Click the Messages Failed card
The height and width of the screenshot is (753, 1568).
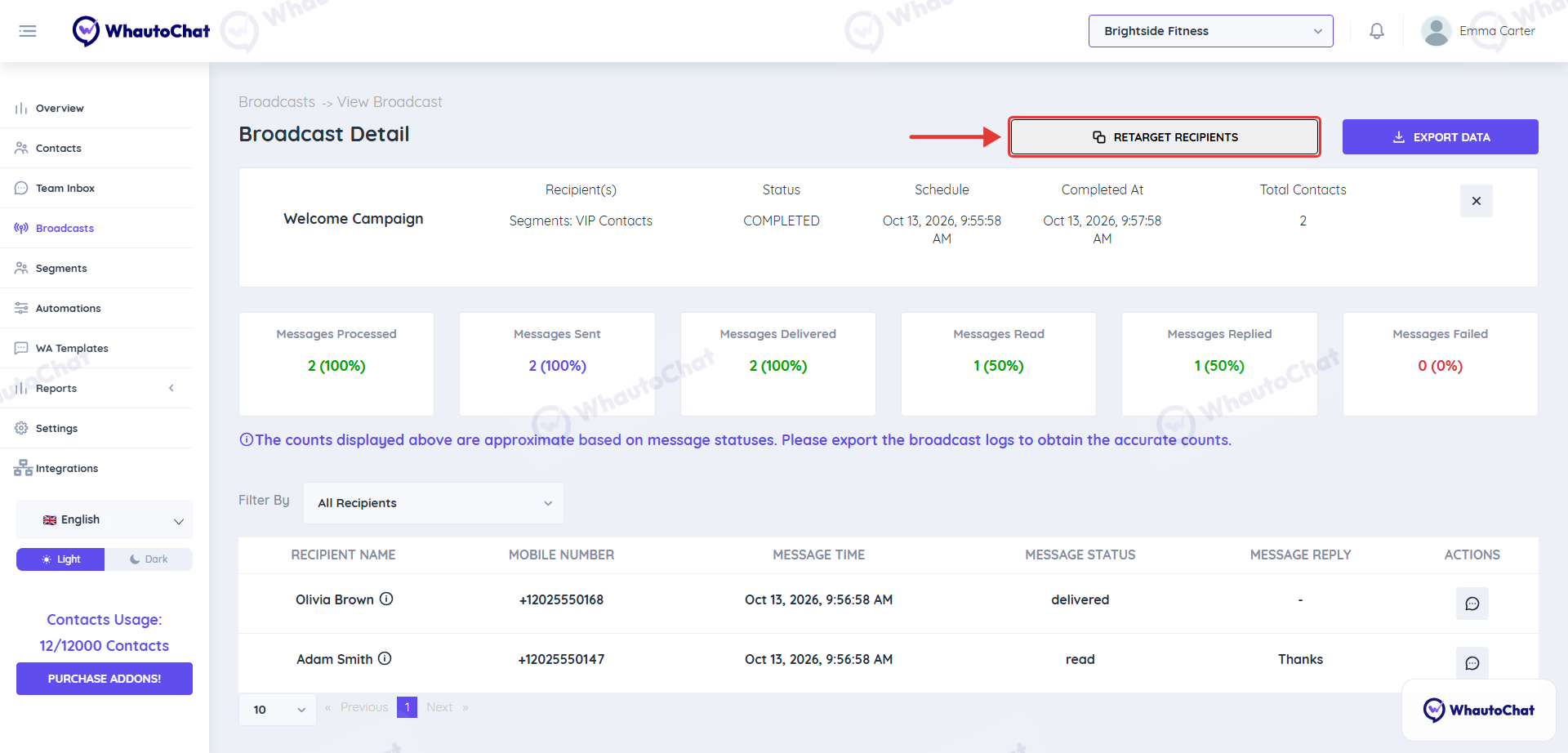tap(1441, 364)
